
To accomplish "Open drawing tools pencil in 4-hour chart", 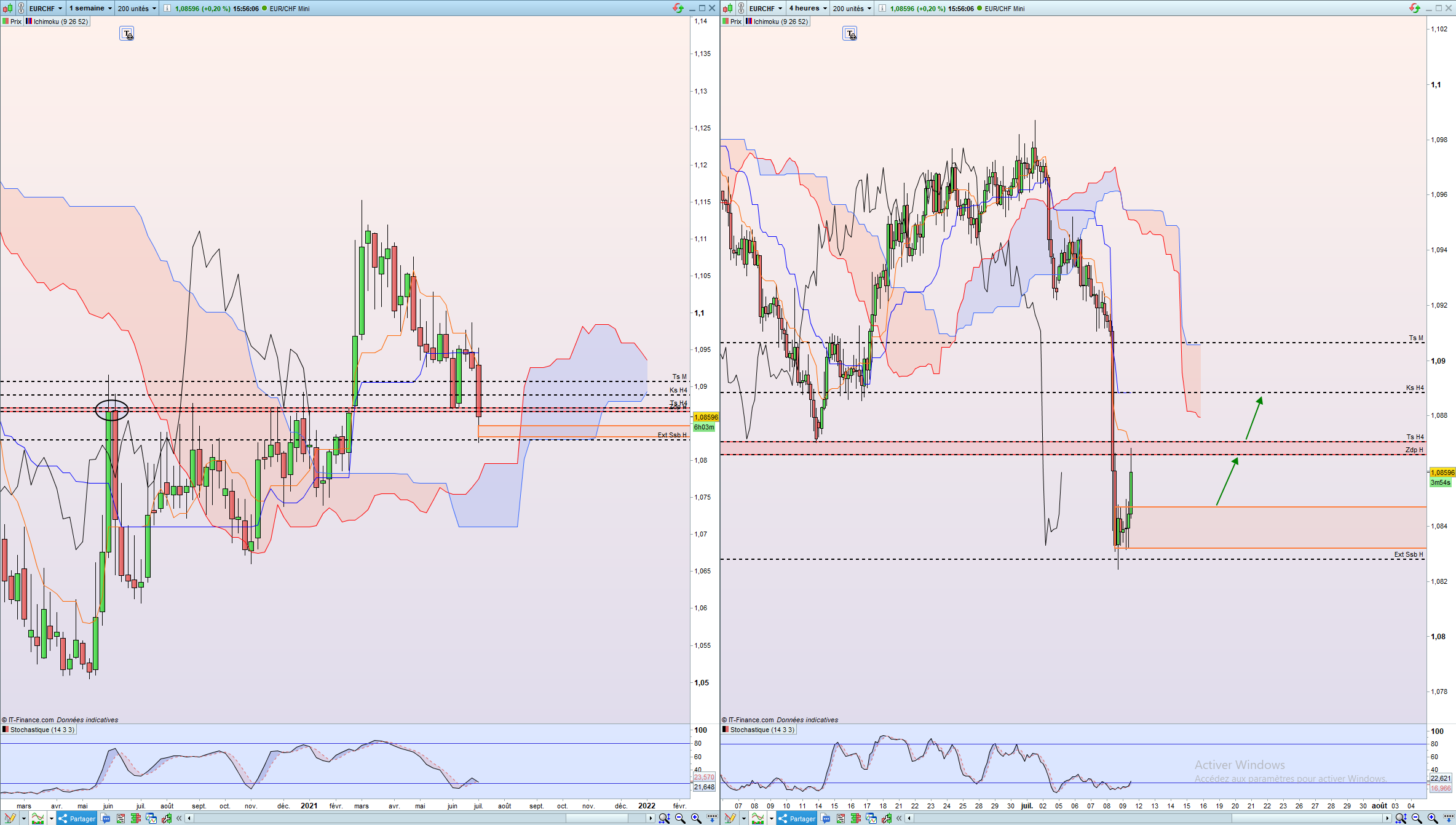I will point(730,818).
